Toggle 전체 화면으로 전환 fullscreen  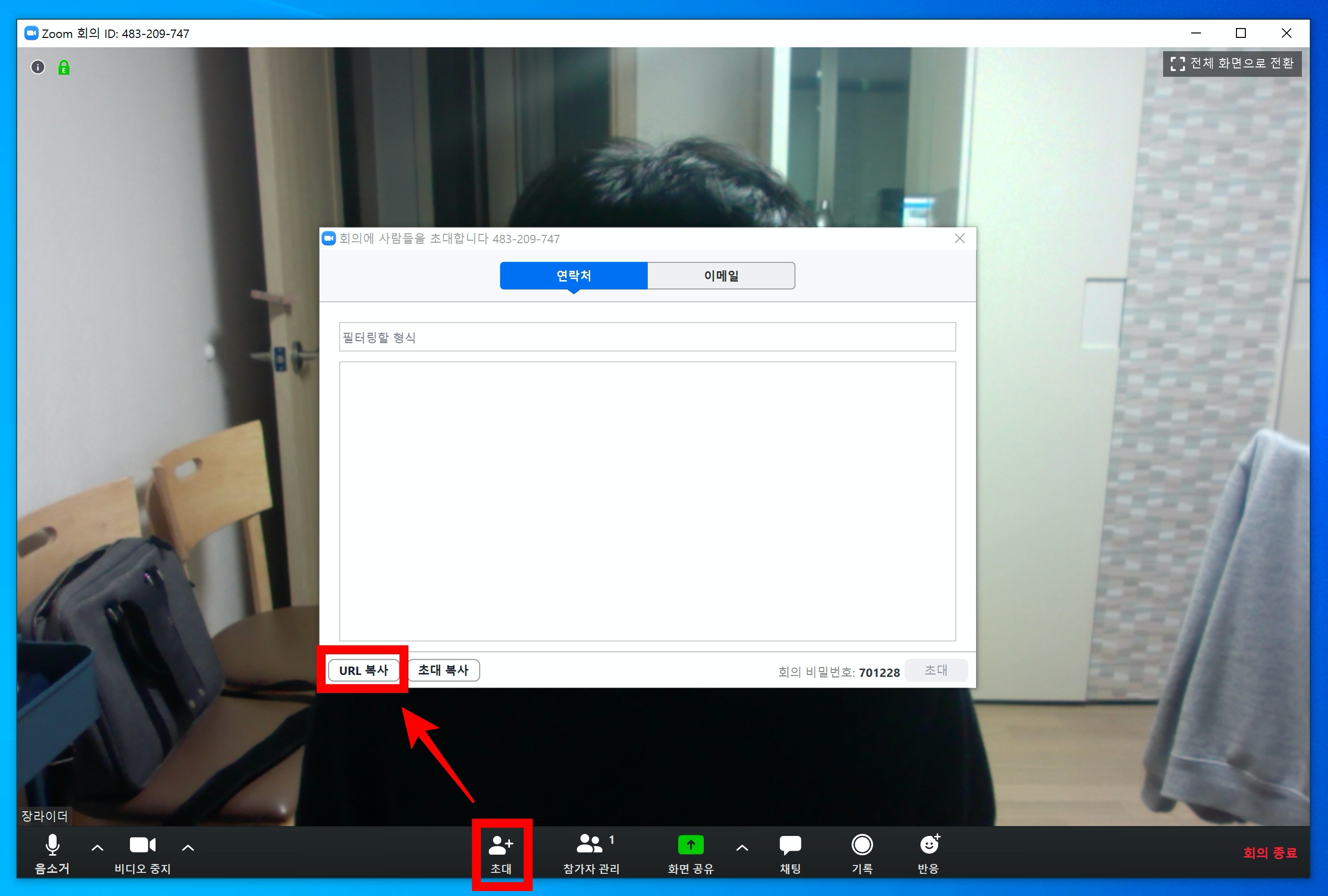click(1232, 64)
